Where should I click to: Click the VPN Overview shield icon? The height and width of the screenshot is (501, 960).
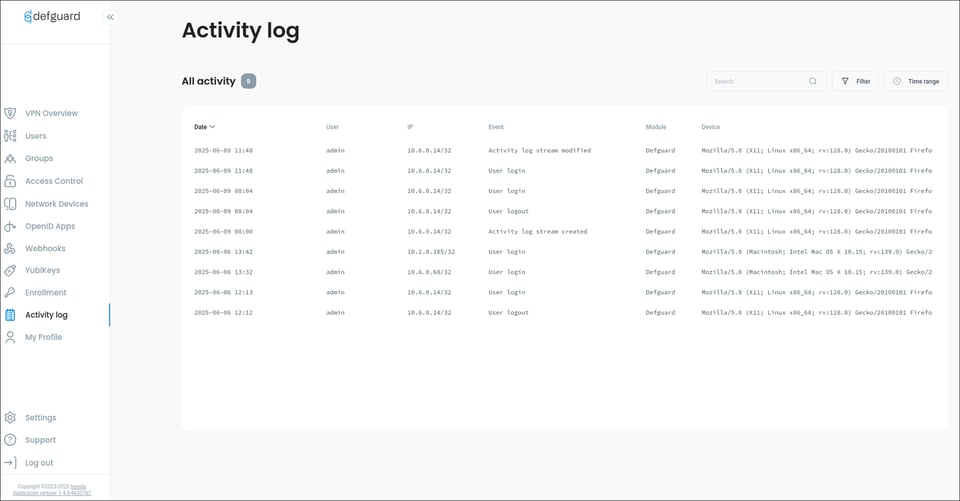(10, 114)
